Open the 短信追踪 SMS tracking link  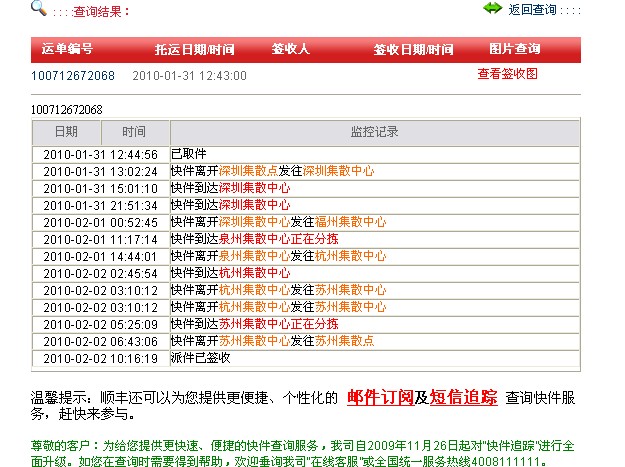[464, 397]
